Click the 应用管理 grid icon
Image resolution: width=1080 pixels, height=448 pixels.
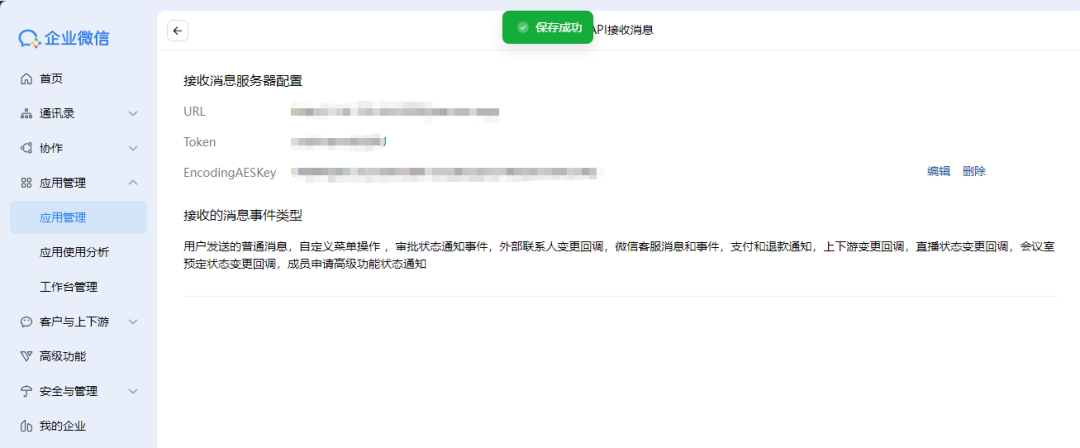click(26, 183)
